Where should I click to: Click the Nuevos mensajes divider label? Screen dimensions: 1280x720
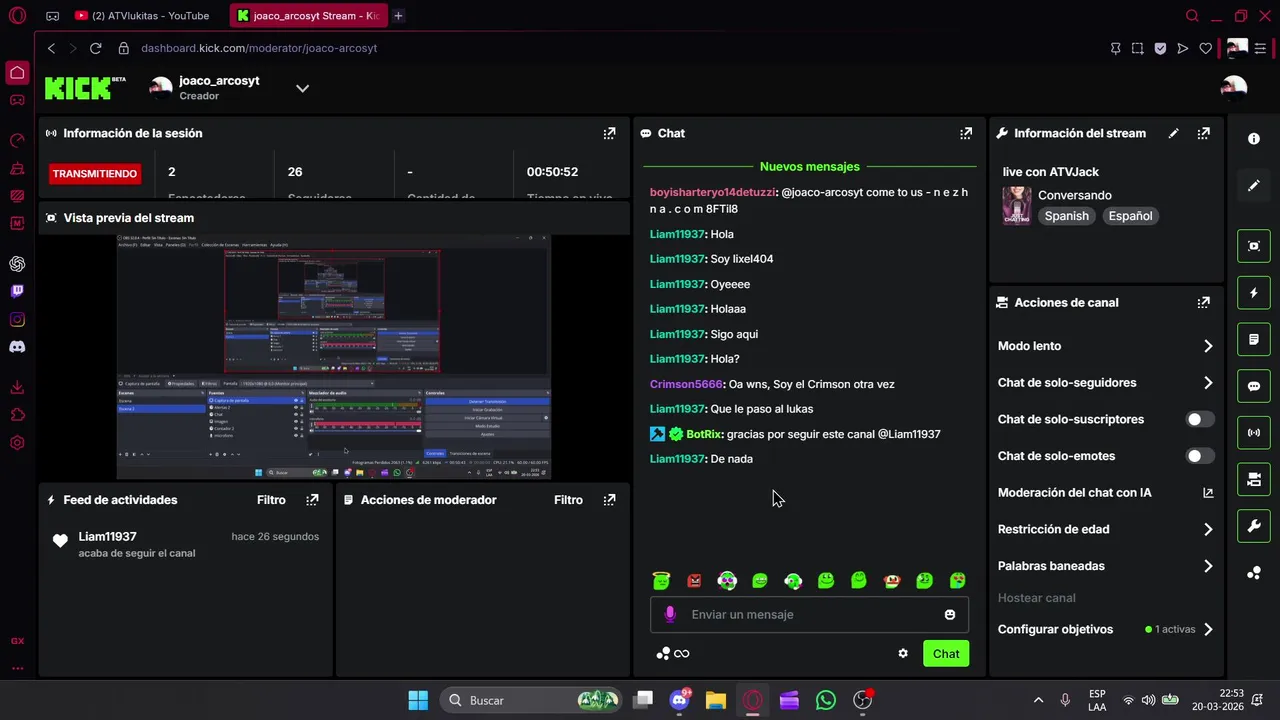tap(809, 167)
